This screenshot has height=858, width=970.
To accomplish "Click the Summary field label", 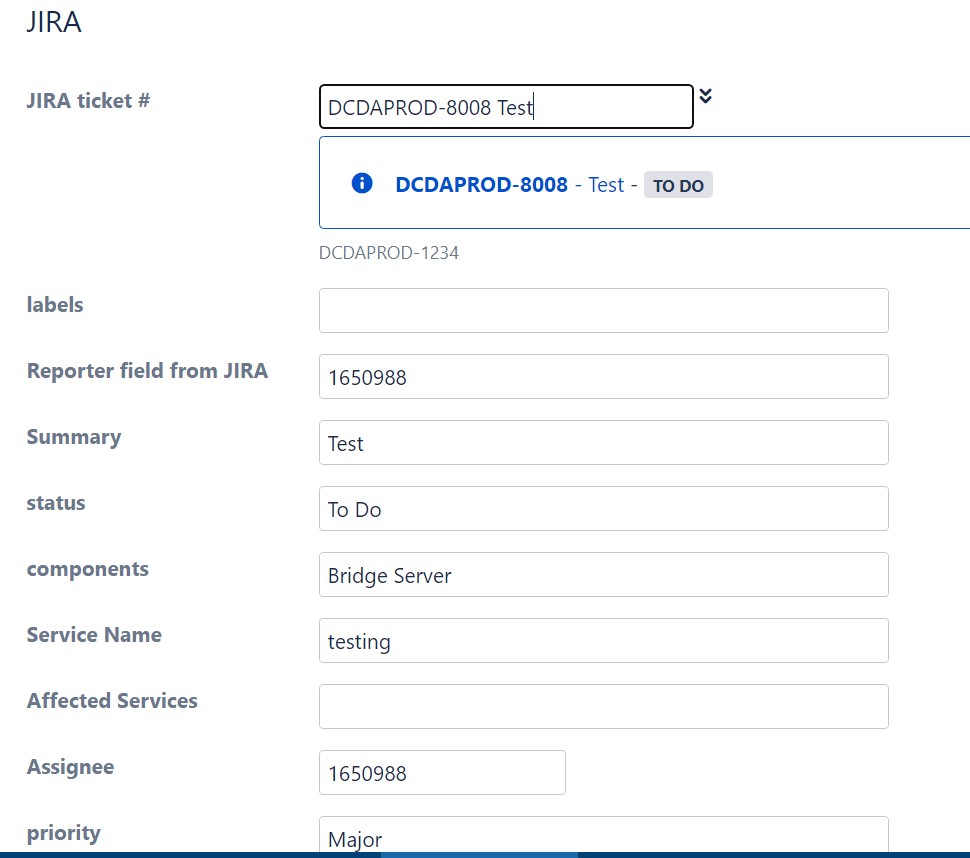I will click(73, 437).
